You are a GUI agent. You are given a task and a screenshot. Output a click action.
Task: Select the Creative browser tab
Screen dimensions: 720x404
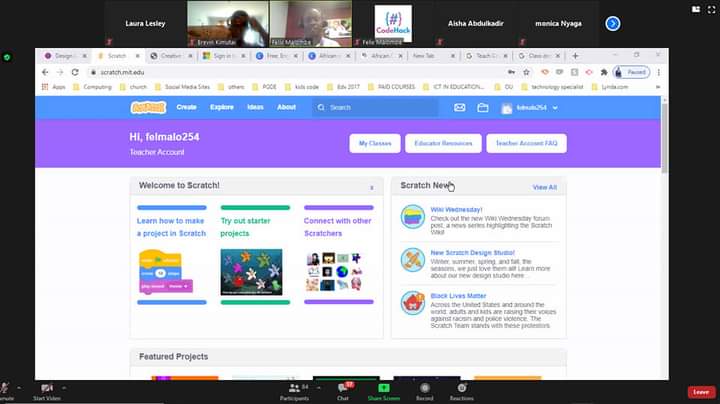170,56
